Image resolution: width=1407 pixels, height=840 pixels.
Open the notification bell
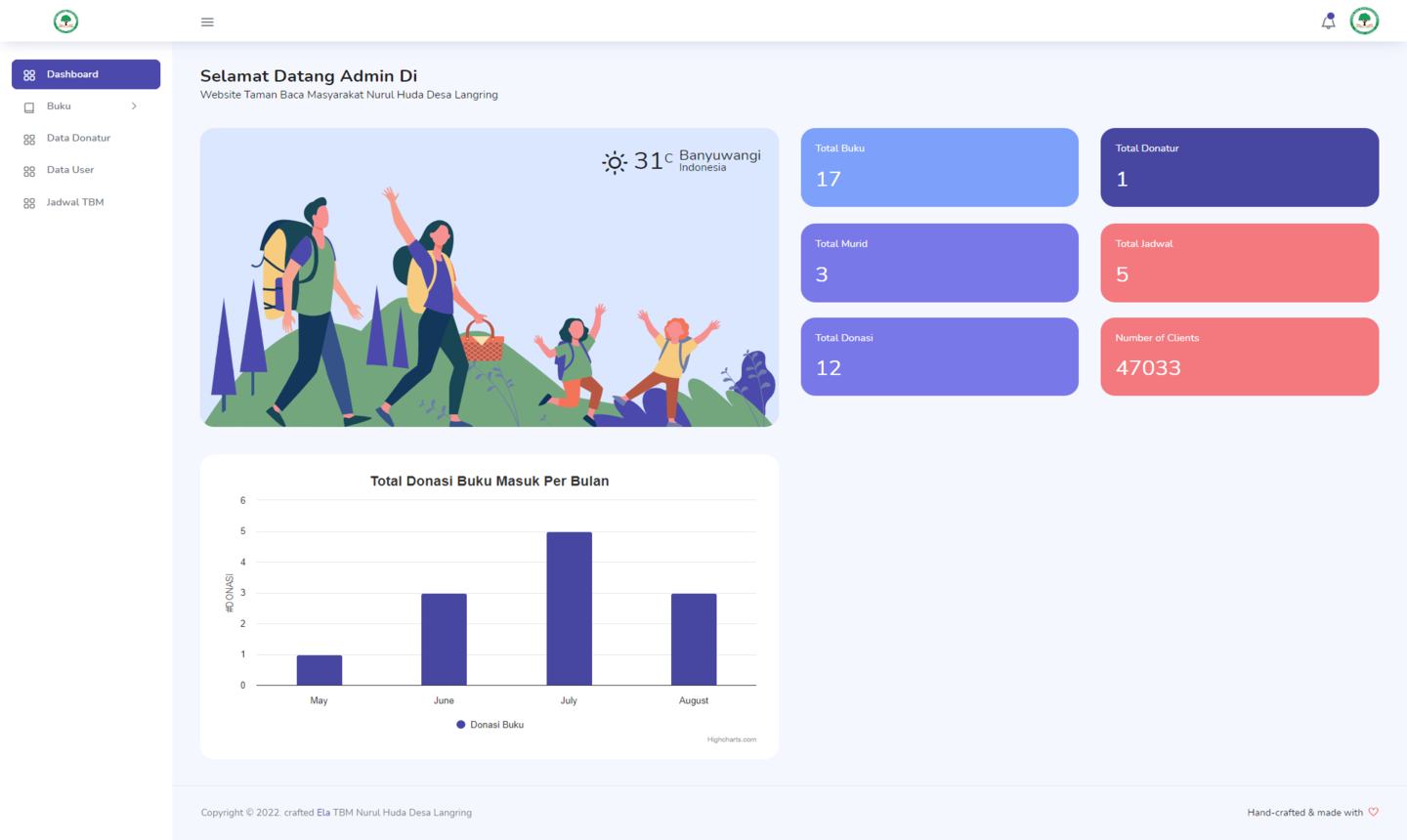point(1328,21)
